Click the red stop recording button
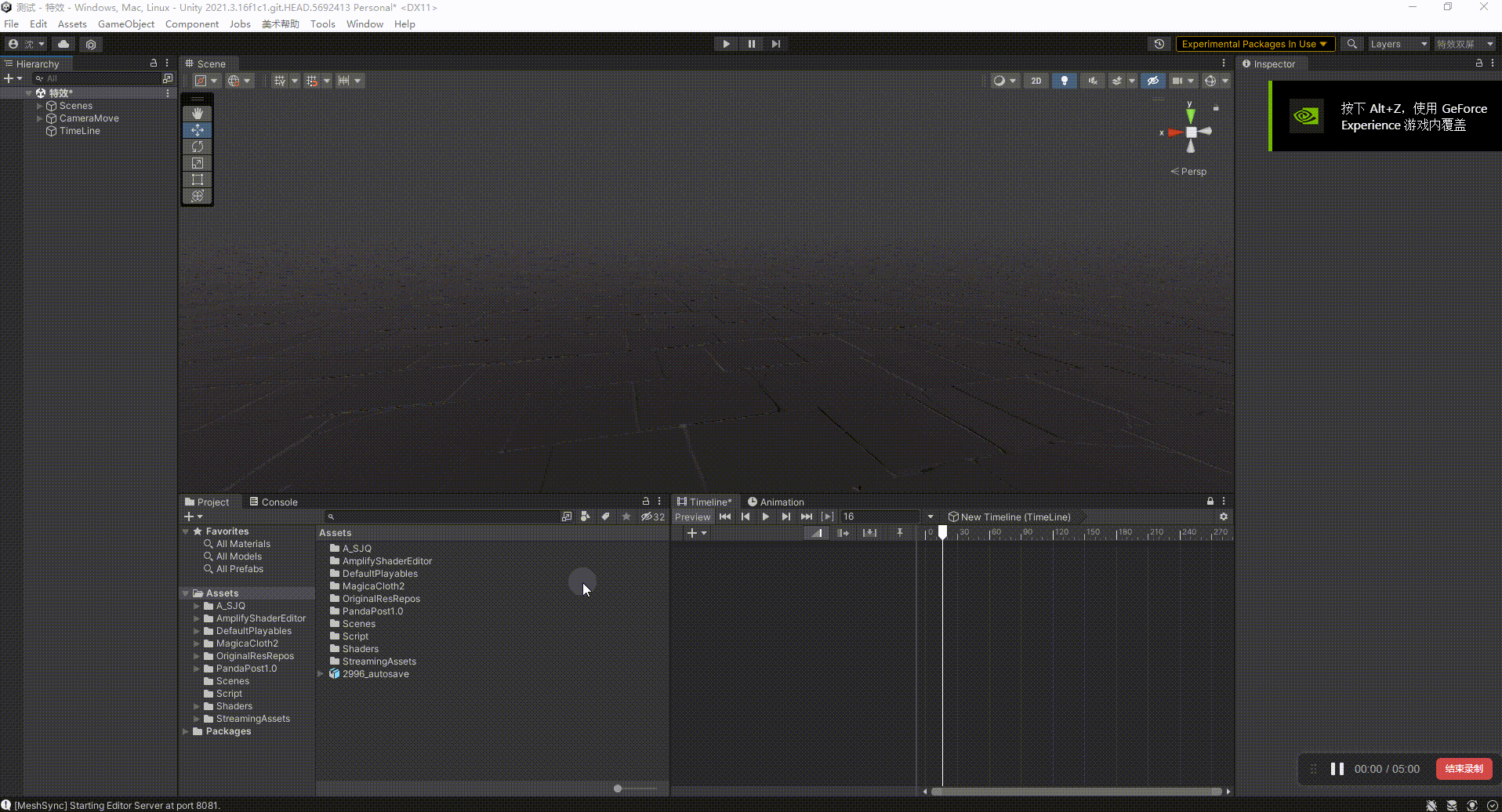This screenshot has height=812, width=1502. tap(1463, 769)
